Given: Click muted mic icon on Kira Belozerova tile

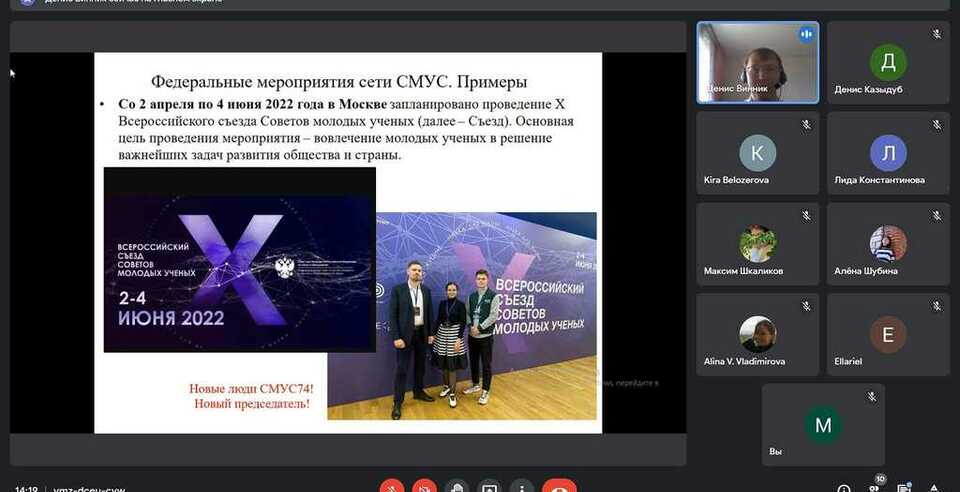Looking at the screenshot, I should click(x=806, y=125).
